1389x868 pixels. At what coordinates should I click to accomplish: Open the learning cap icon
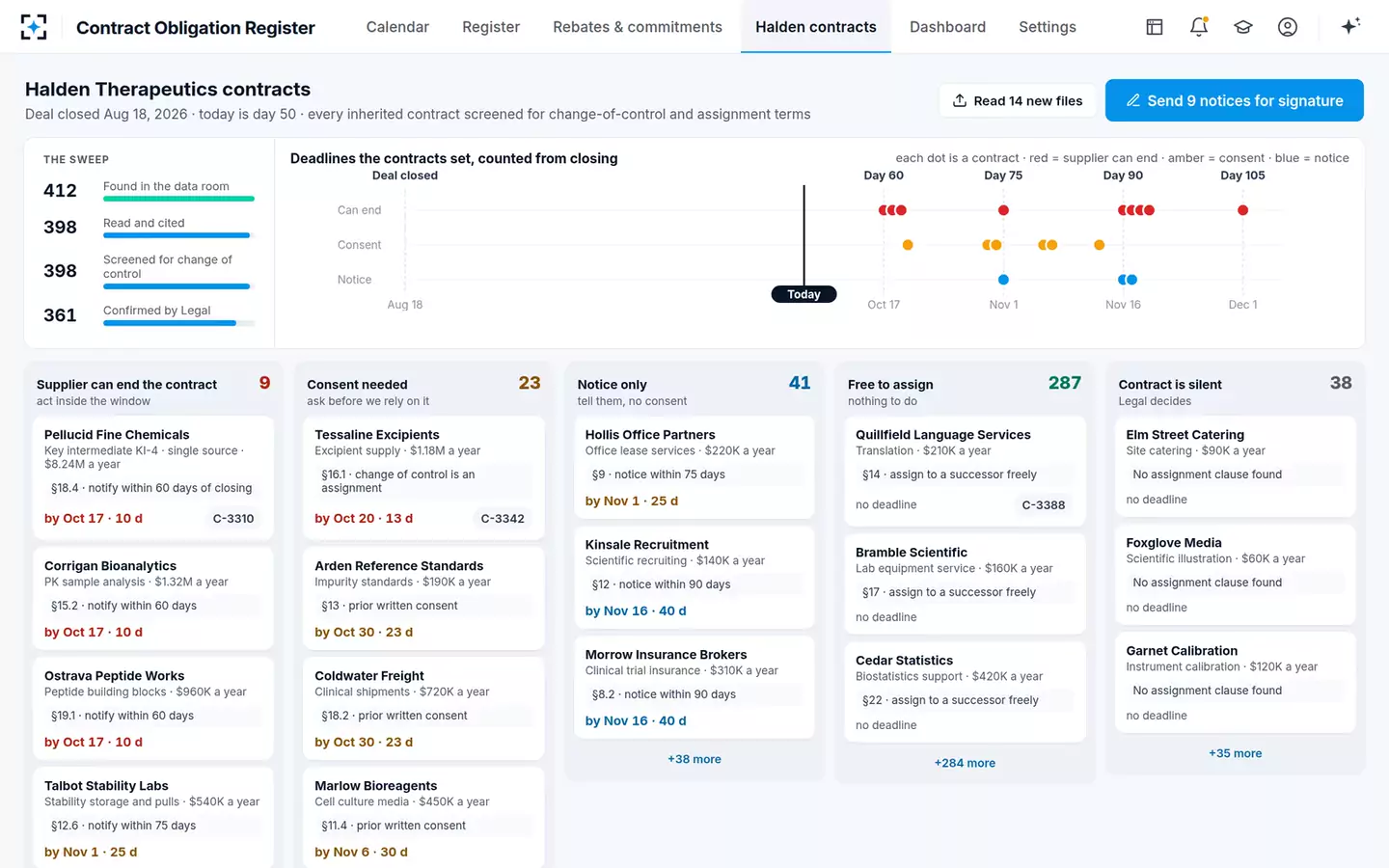1243,27
